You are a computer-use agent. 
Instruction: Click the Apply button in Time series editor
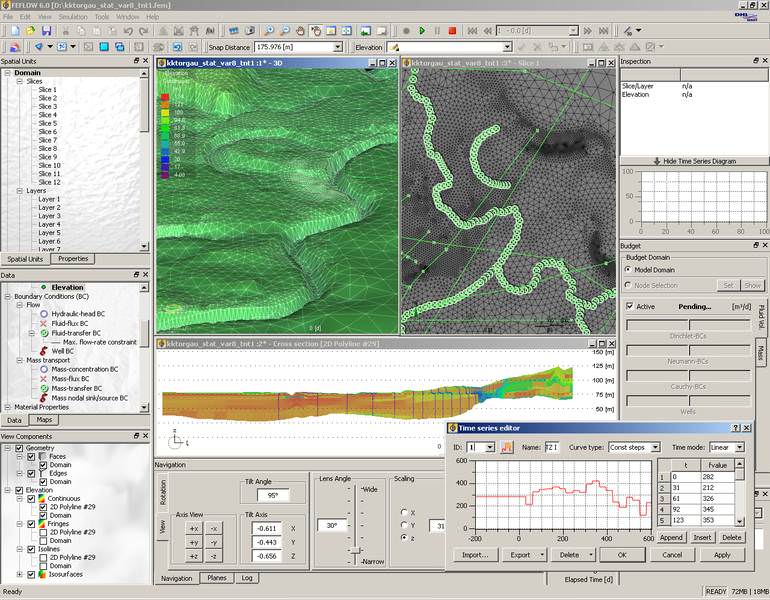pyautogui.click(x=722, y=555)
